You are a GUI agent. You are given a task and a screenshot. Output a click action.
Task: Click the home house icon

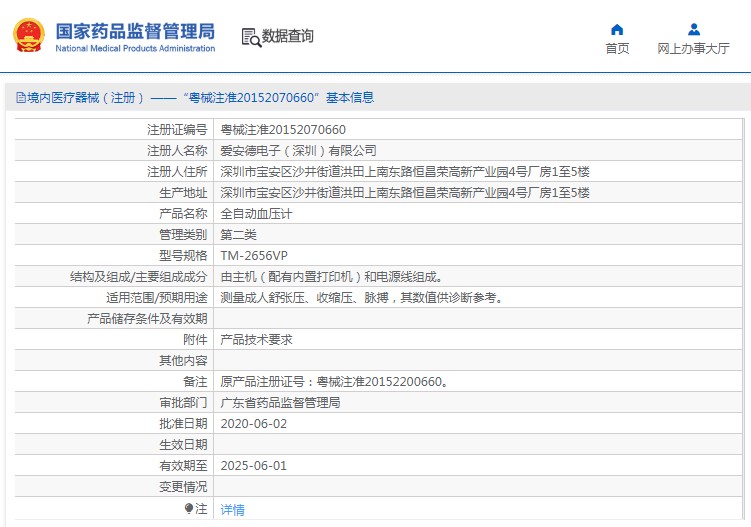(617, 30)
